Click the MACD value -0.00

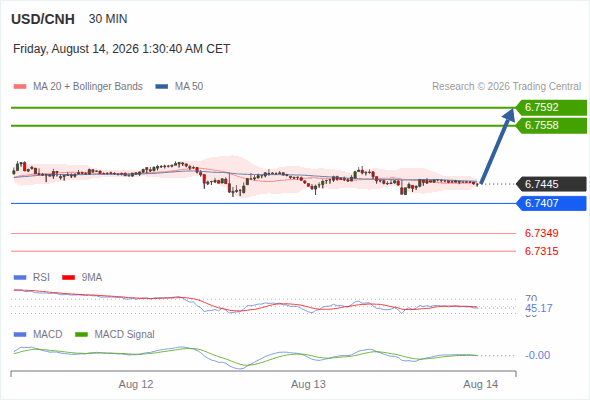(x=537, y=355)
